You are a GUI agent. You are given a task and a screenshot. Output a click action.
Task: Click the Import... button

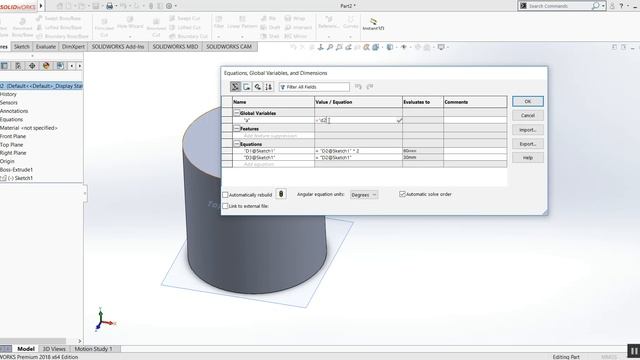(x=528, y=130)
